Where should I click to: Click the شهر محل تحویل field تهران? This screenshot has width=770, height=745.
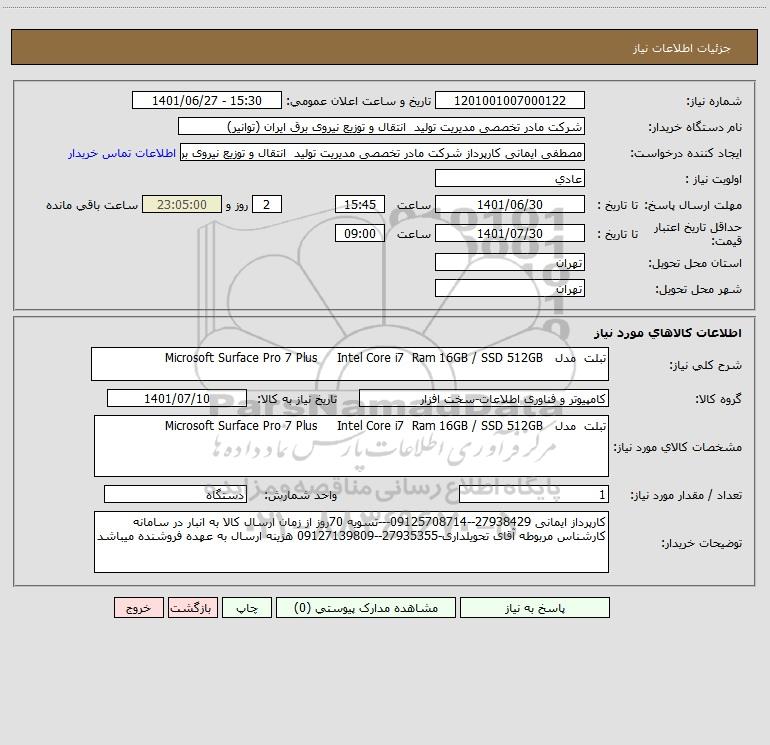click(x=510, y=288)
